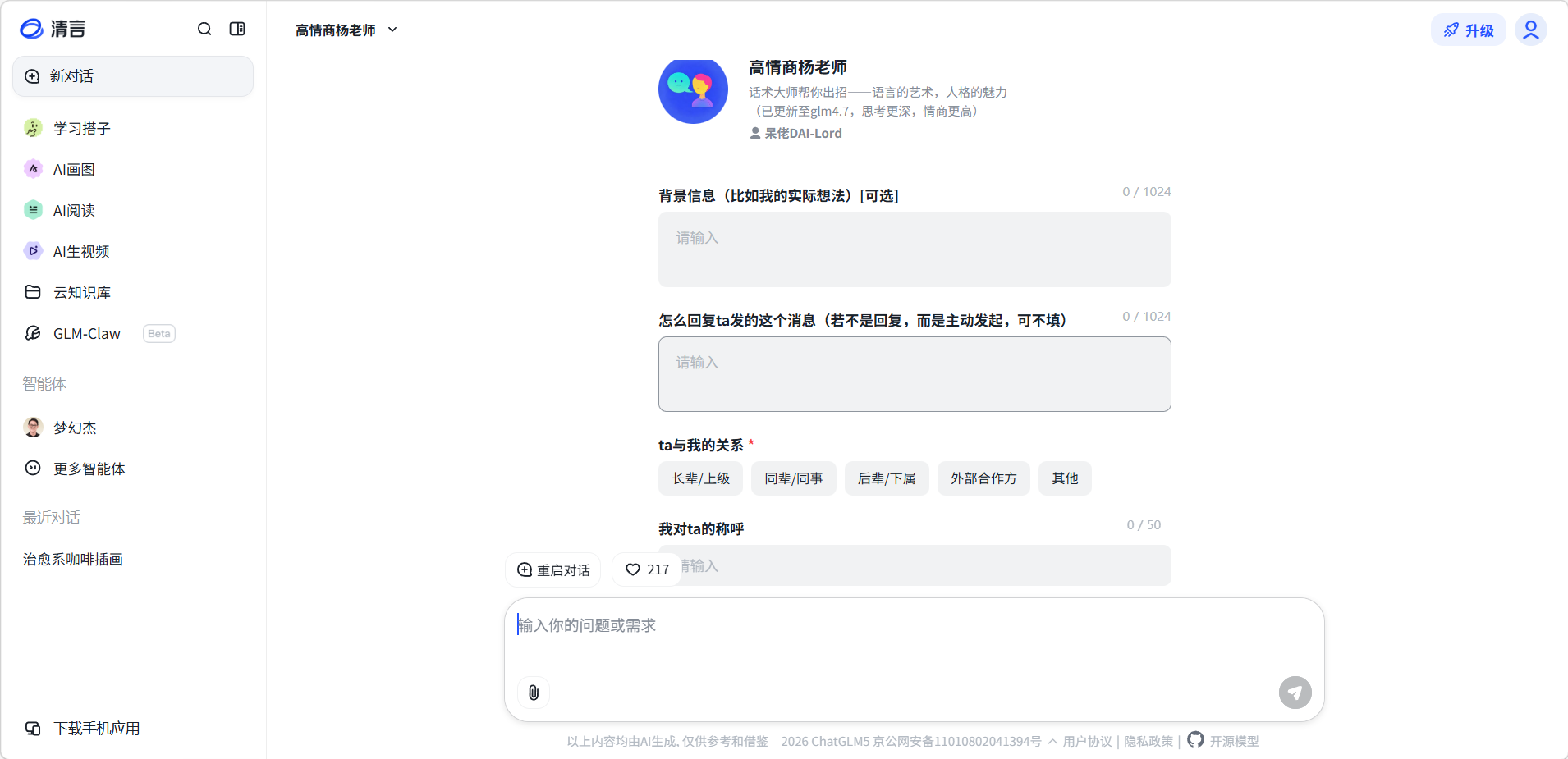This screenshot has width=1568, height=759.
Task: Click the 最近对话 section heading
Action: [x=51, y=517]
